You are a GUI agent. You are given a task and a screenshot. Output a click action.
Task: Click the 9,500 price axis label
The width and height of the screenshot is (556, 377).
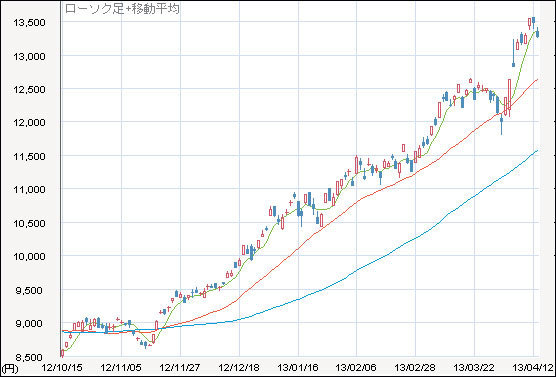click(31, 290)
